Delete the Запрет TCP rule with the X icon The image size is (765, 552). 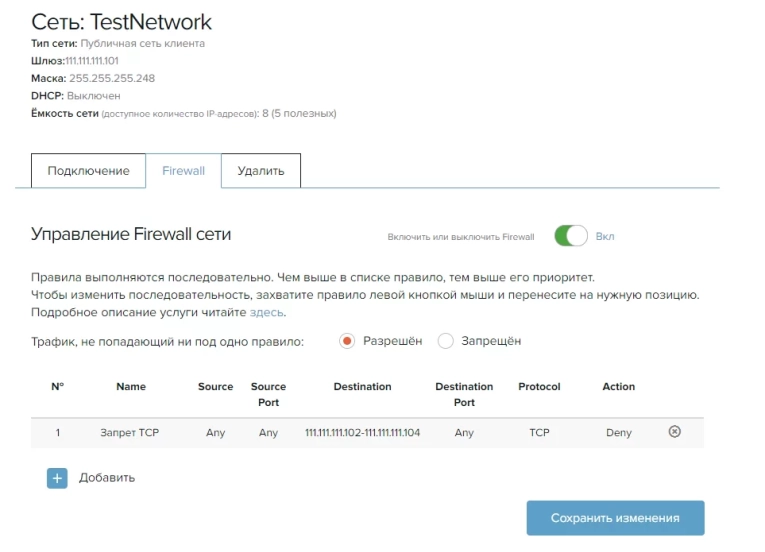[x=674, y=432]
